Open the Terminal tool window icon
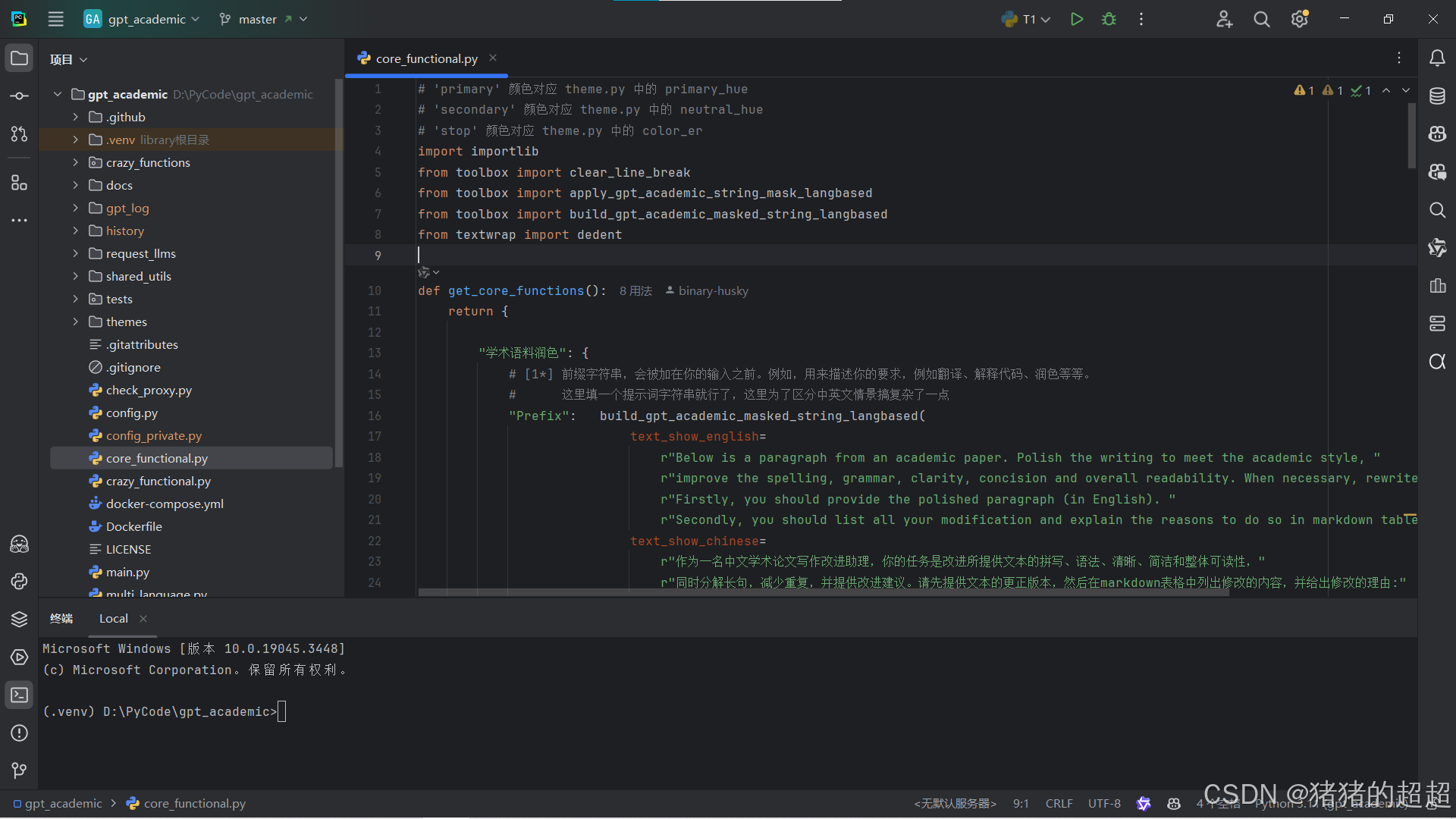The height and width of the screenshot is (819, 1456). pyautogui.click(x=19, y=695)
